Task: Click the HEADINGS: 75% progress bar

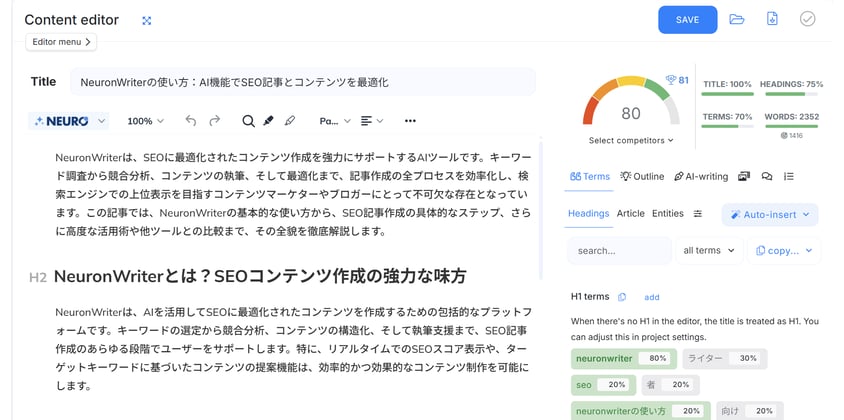Action: pos(791,94)
